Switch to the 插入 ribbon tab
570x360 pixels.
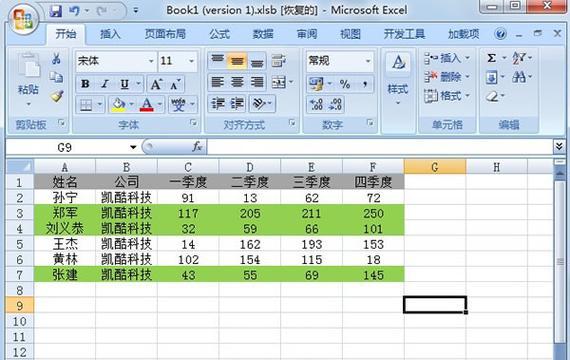pyautogui.click(x=110, y=34)
